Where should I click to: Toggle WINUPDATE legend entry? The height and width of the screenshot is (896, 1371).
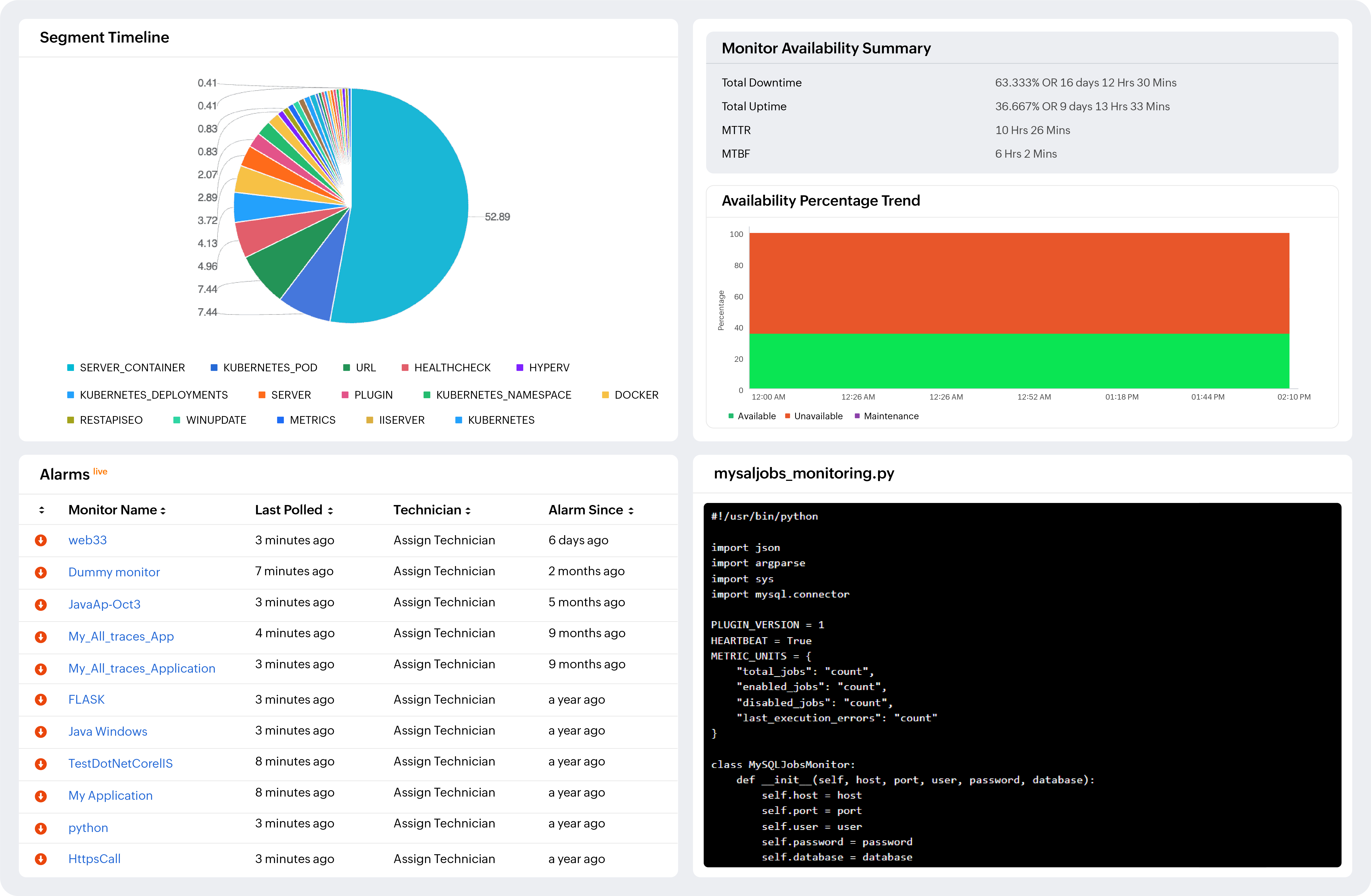coord(210,420)
